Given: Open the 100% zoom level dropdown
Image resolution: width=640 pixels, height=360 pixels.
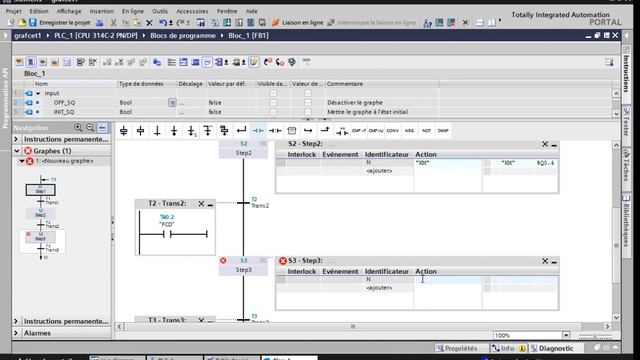Looking at the screenshot, I should point(566,336).
